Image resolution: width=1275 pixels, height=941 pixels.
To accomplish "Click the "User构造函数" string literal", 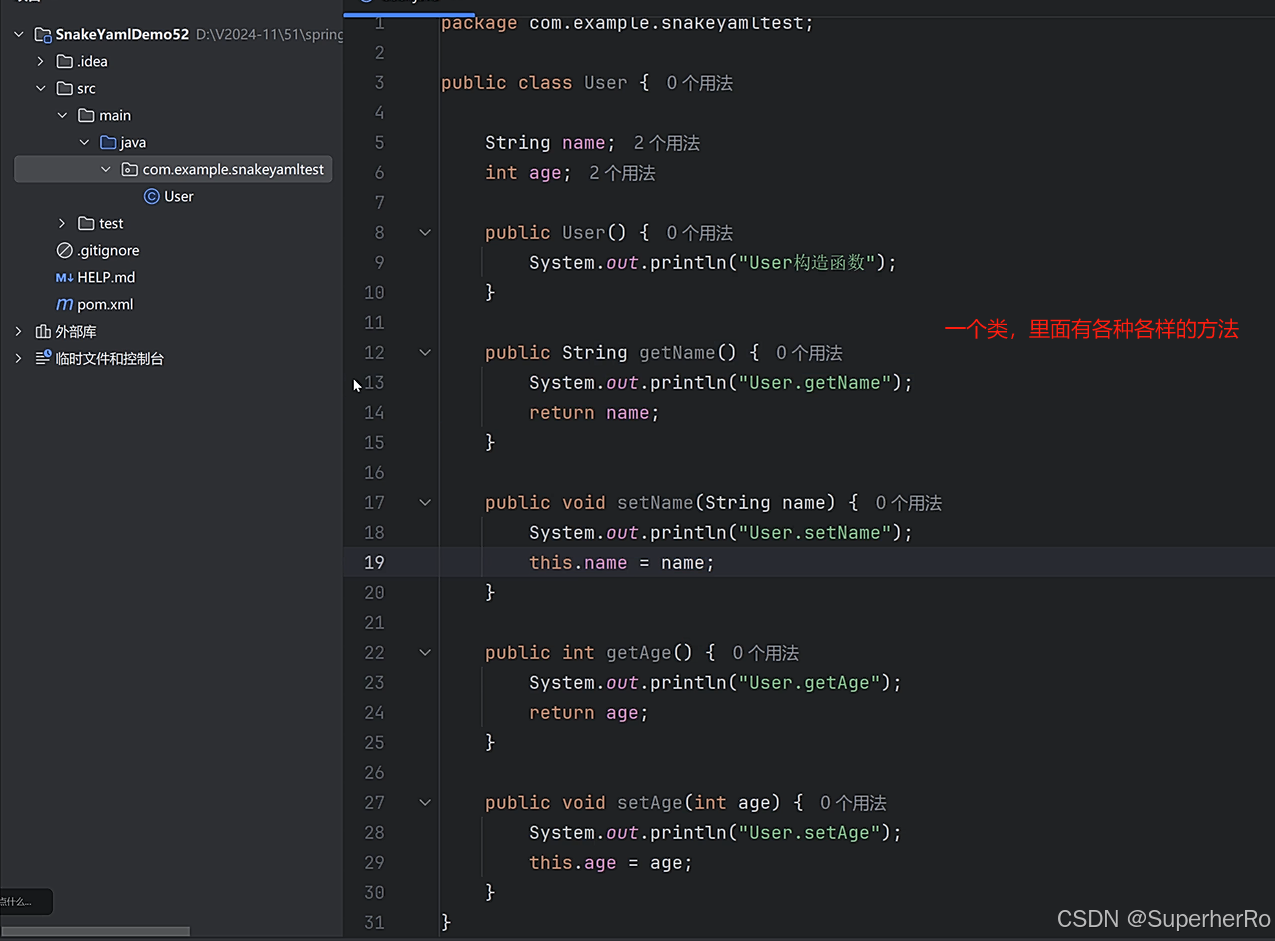I will point(807,262).
